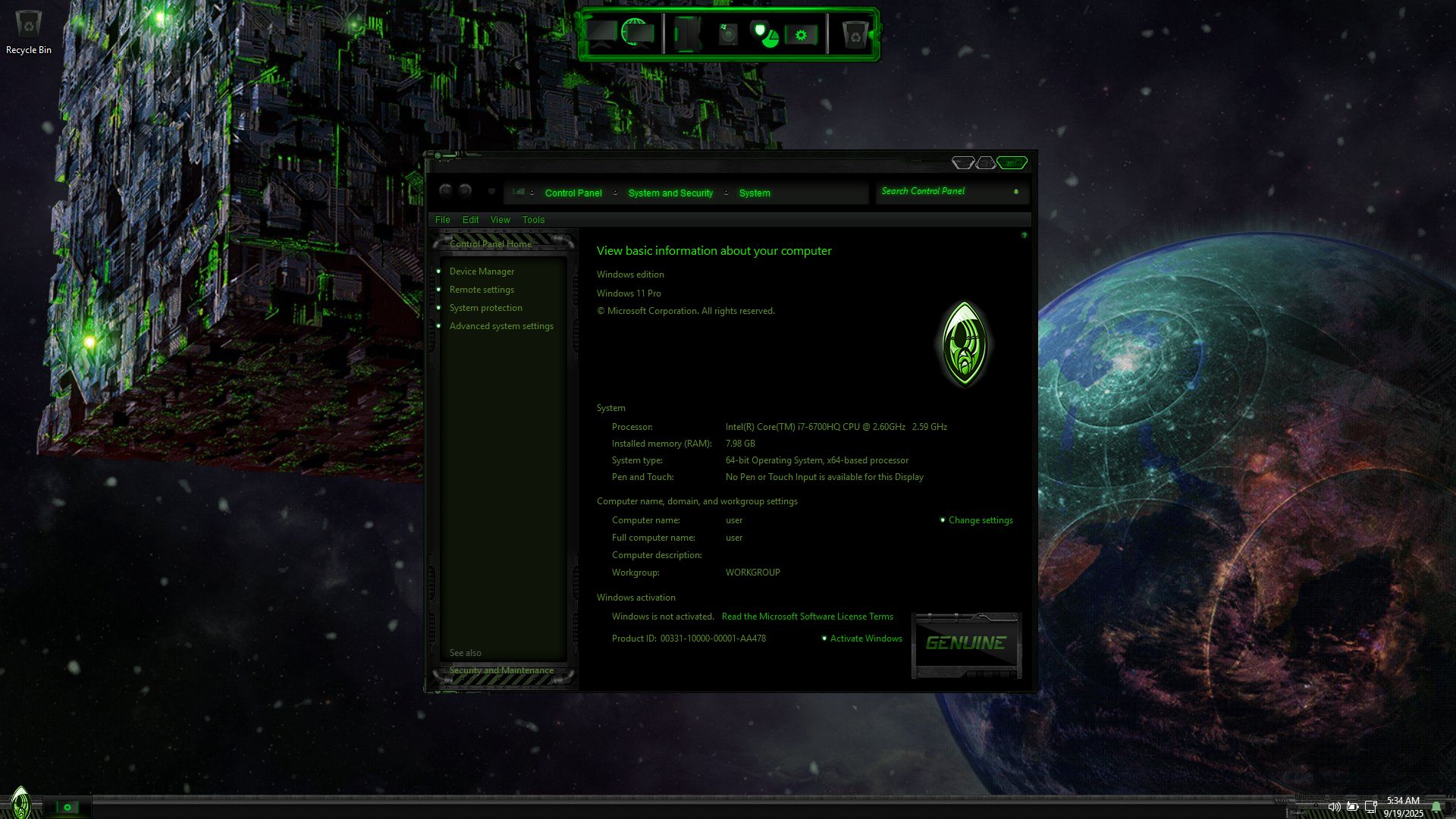Click the Activate Windows link
Viewport: 1456px width, 819px height.
(866, 639)
